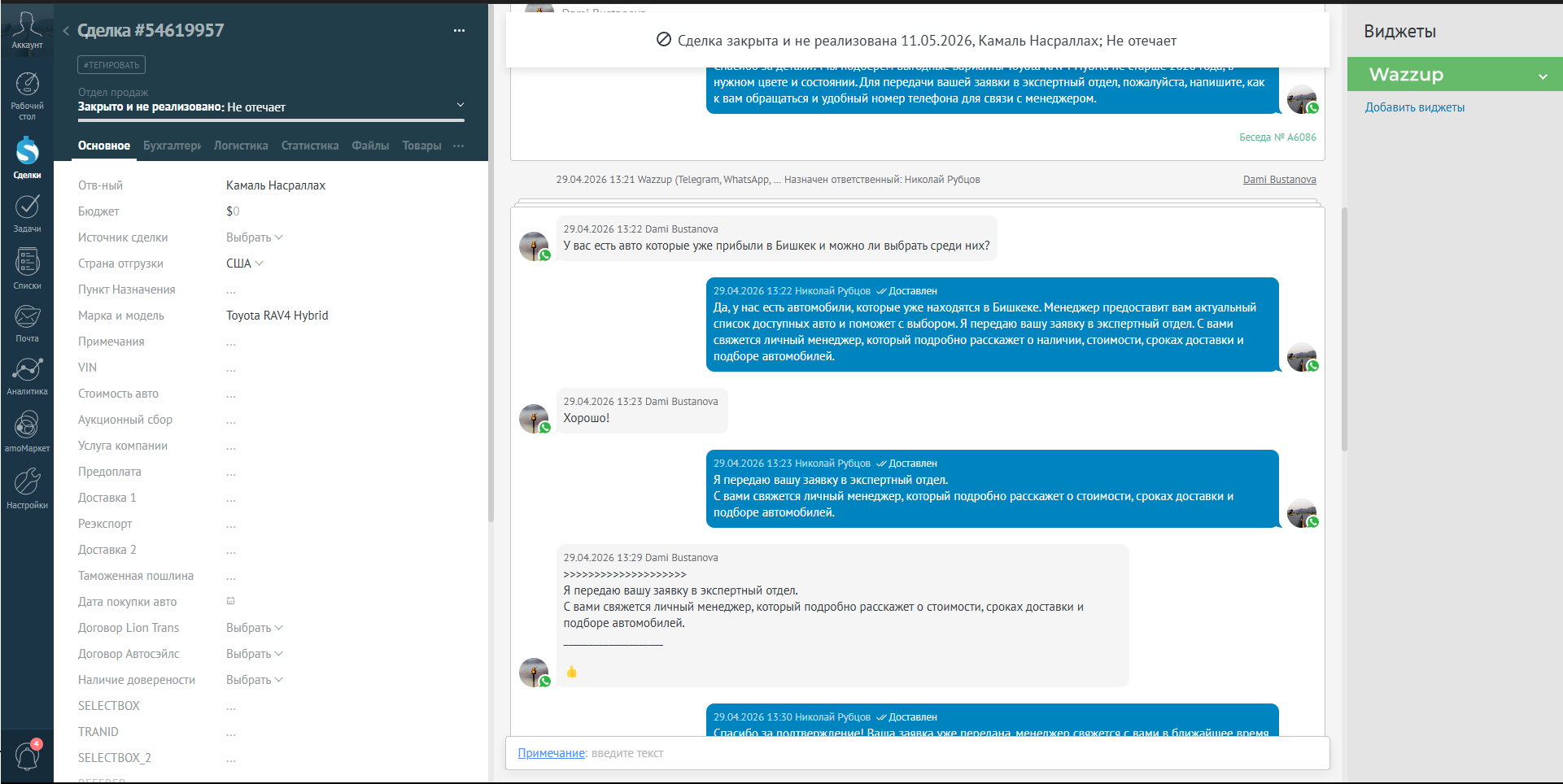Screen dimensions: 1563x784
Task: Open the Списки lists icon
Action: [27, 268]
